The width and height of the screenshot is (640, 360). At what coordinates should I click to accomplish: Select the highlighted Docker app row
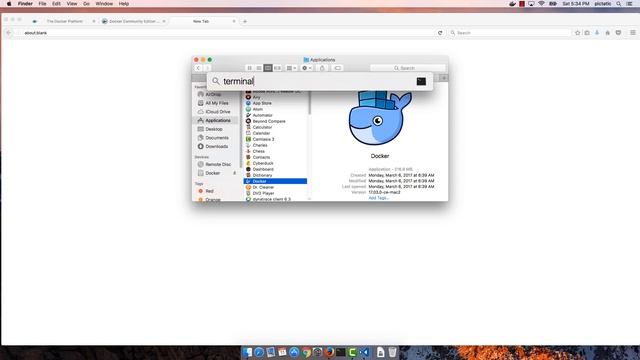pos(276,181)
